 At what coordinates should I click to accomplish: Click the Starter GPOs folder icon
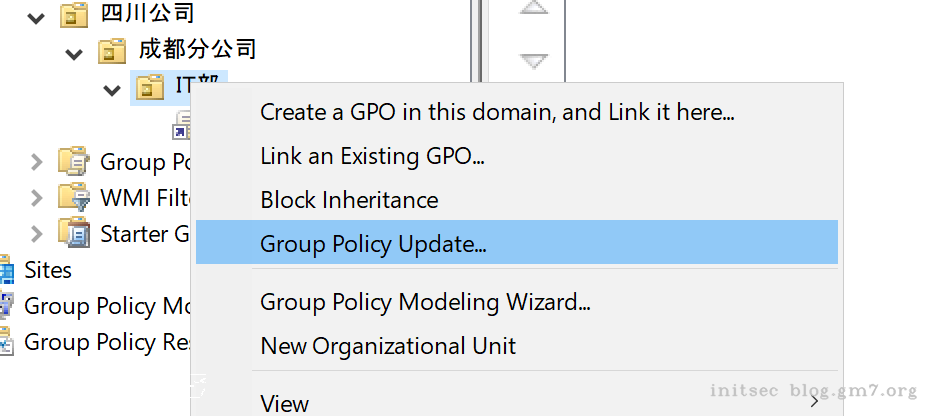point(74,233)
